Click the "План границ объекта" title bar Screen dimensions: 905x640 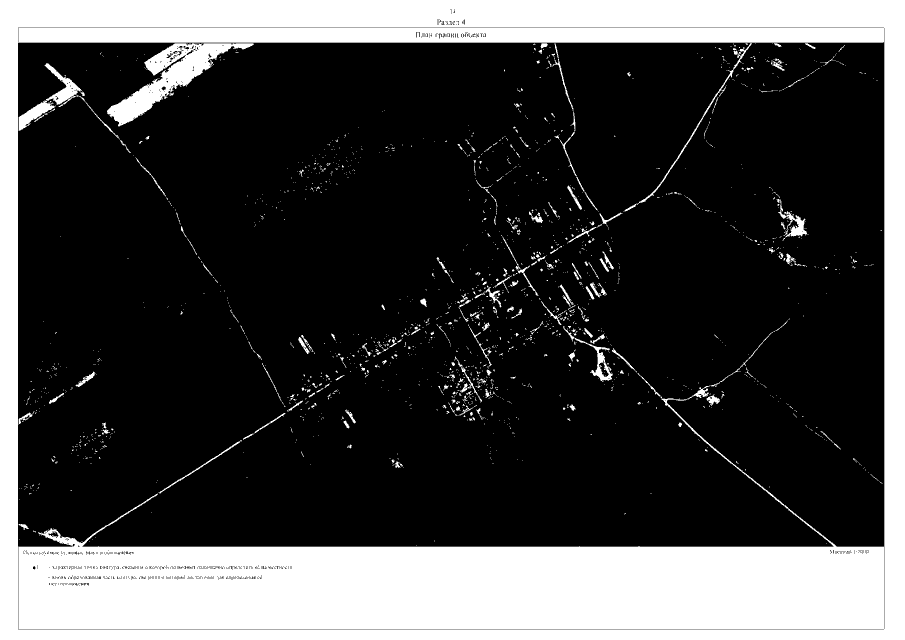[x=451, y=35]
